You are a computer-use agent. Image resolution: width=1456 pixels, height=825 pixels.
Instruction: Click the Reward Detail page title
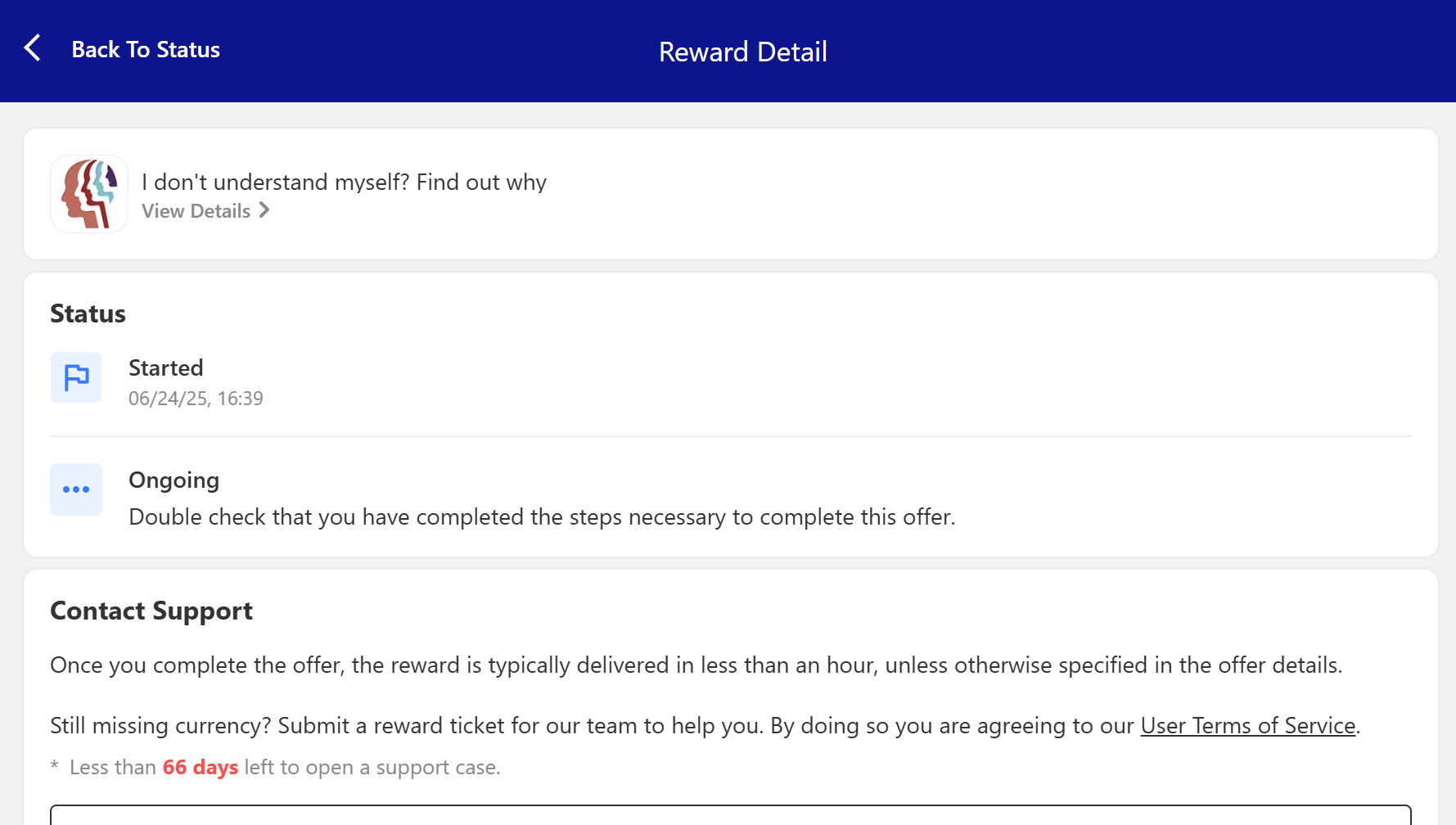[742, 52]
